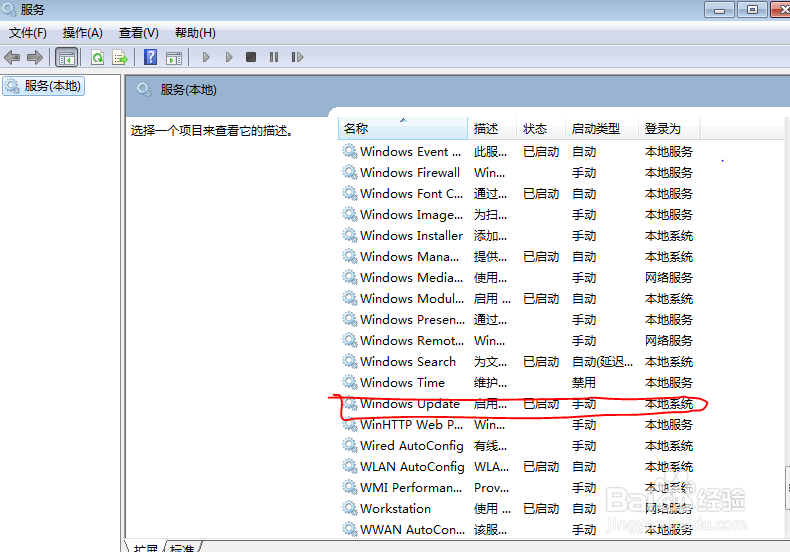Sort by the 状态 column header

tap(541, 128)
